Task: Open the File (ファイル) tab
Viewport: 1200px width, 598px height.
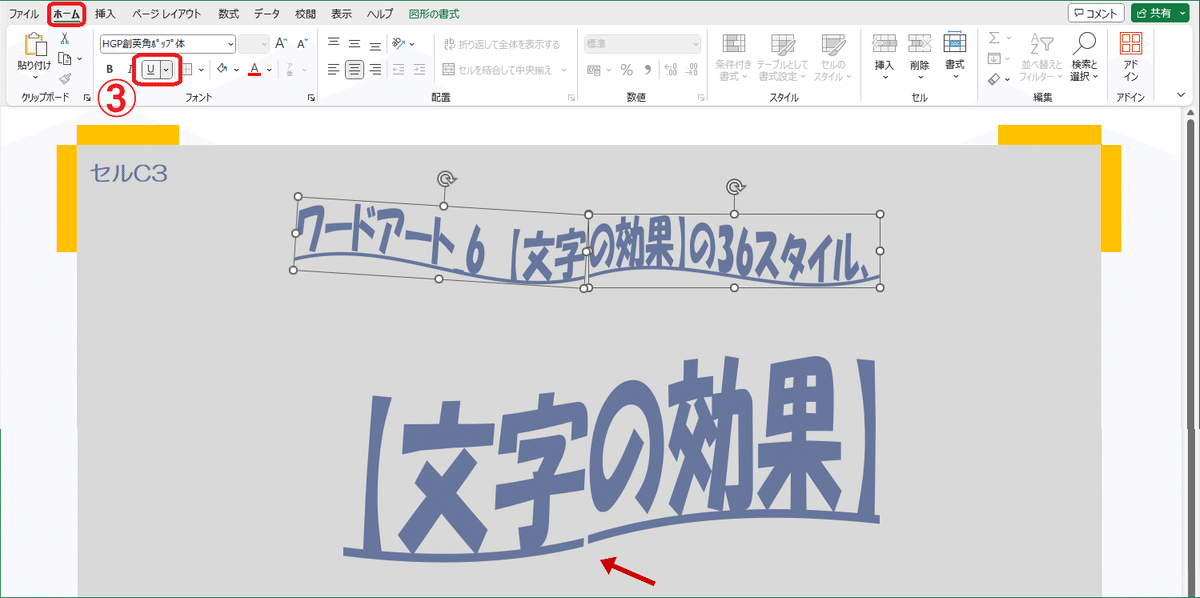Action: pos(24,14)
